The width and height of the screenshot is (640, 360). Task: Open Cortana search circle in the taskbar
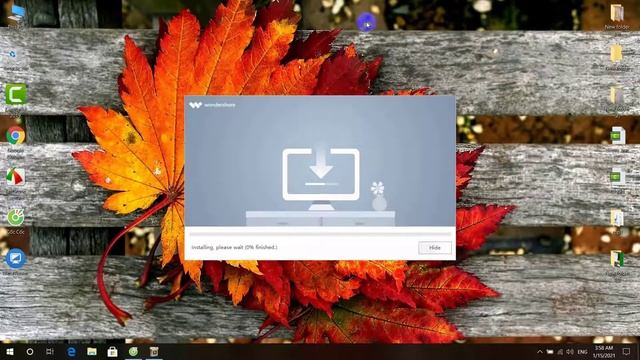tap(30, 351)
